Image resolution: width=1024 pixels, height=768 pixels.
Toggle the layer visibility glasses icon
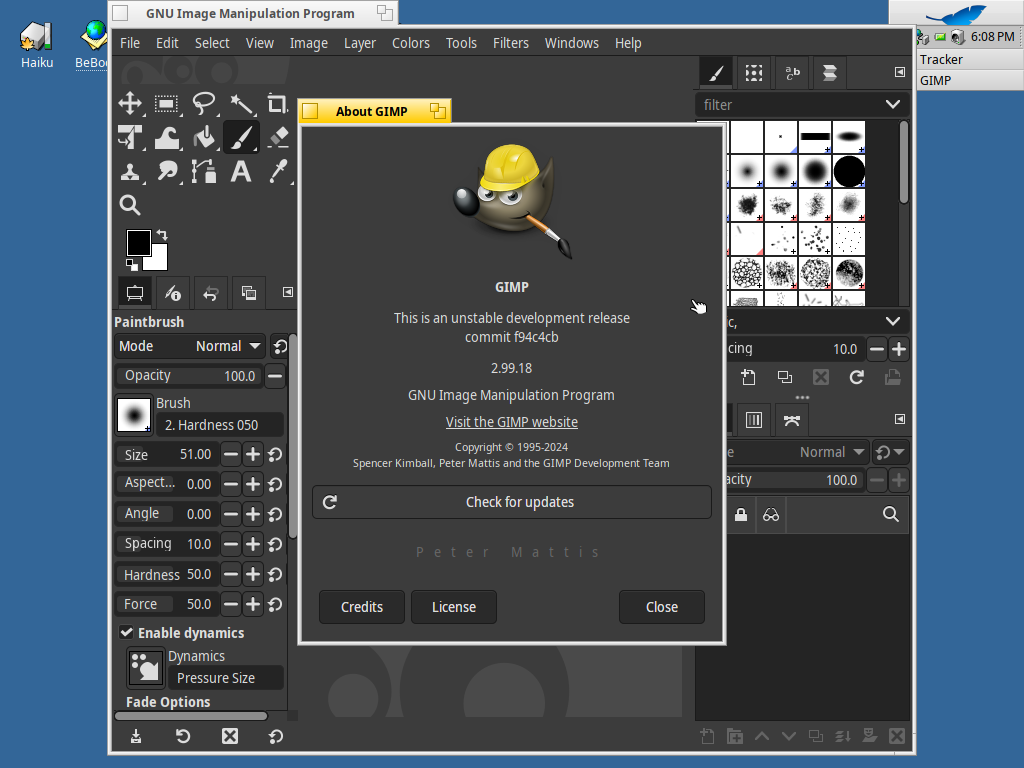[771, 515]
